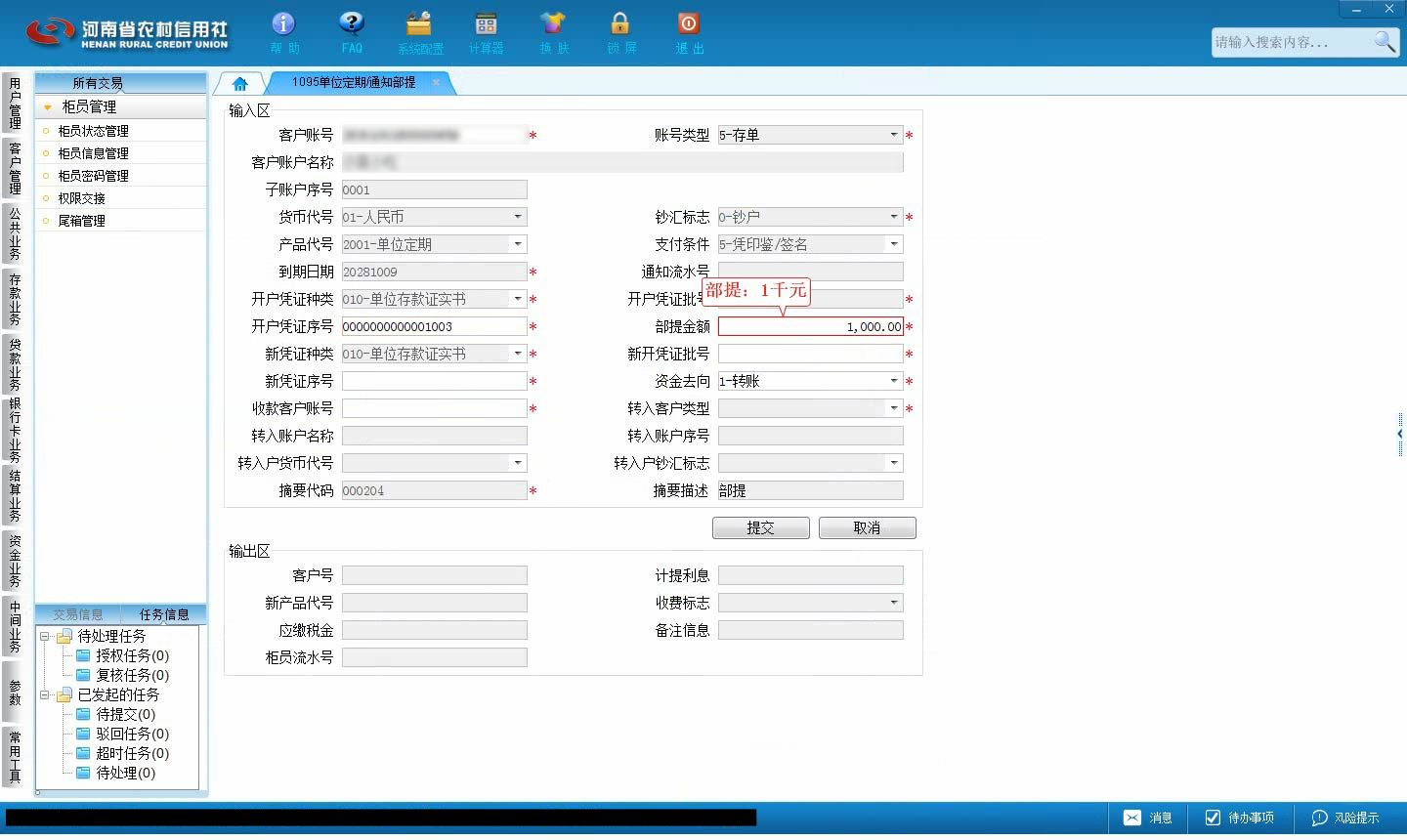Click the magnifier search icon
1407x840 pixels.
click(1385, 42)
